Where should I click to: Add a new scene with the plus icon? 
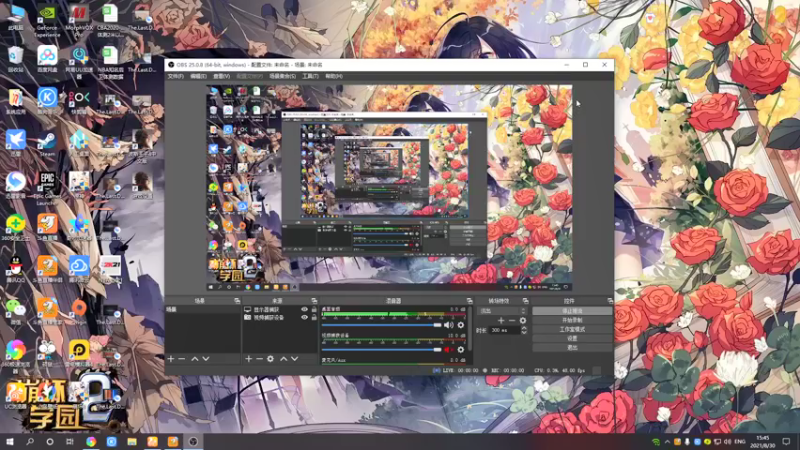pos(171,359)
